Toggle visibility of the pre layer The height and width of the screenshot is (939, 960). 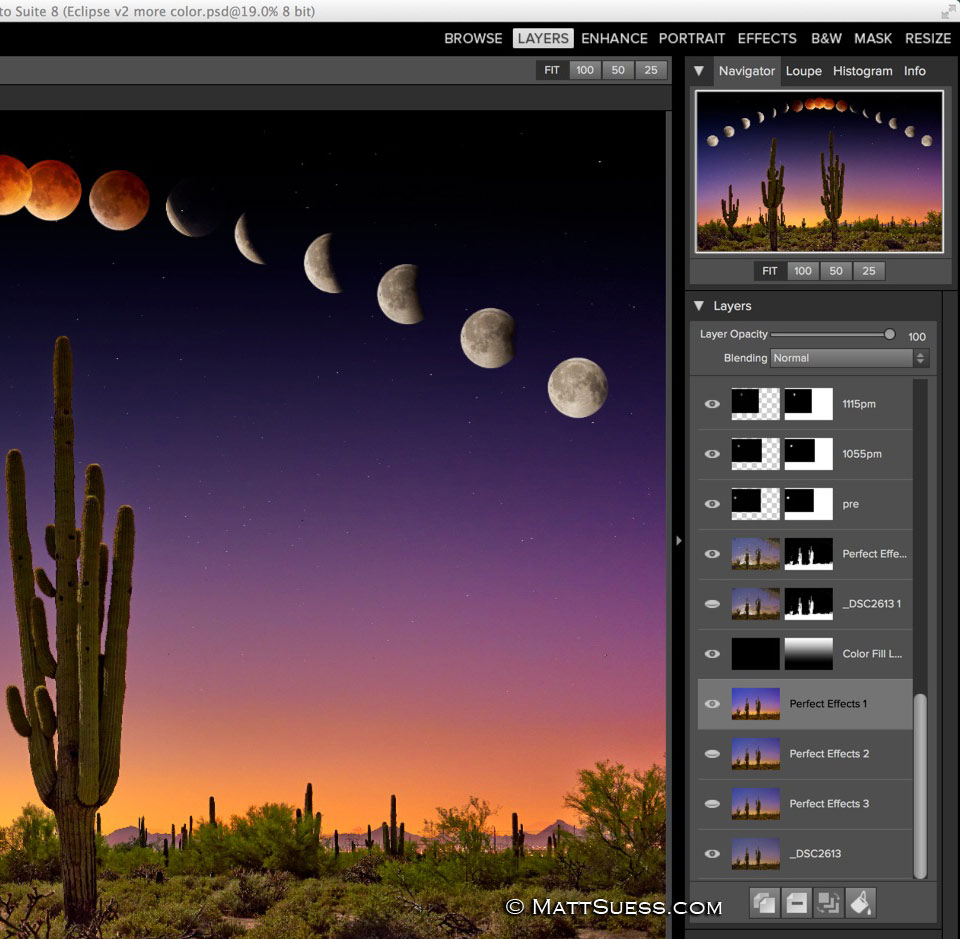[712, 504]
